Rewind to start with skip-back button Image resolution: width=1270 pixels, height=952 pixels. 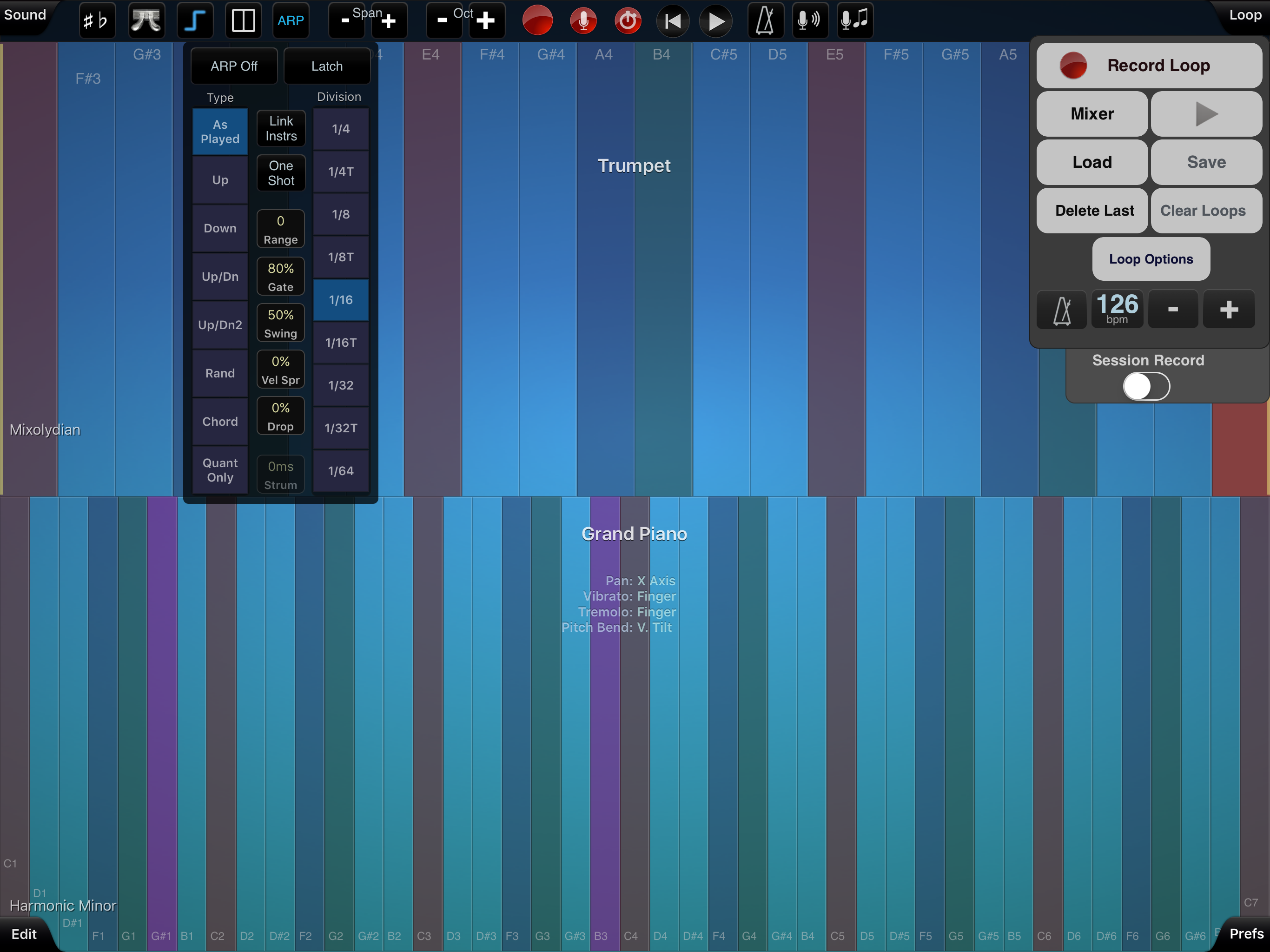pyautogui.click(x=672, y=20)
